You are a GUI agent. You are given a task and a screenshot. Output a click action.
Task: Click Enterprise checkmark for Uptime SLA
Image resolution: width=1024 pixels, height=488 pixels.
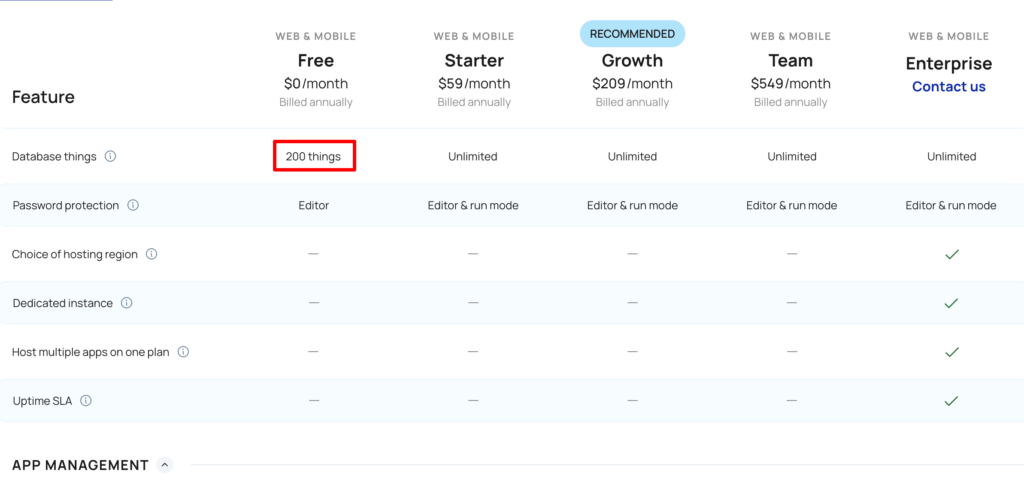(x=951, y=401)
